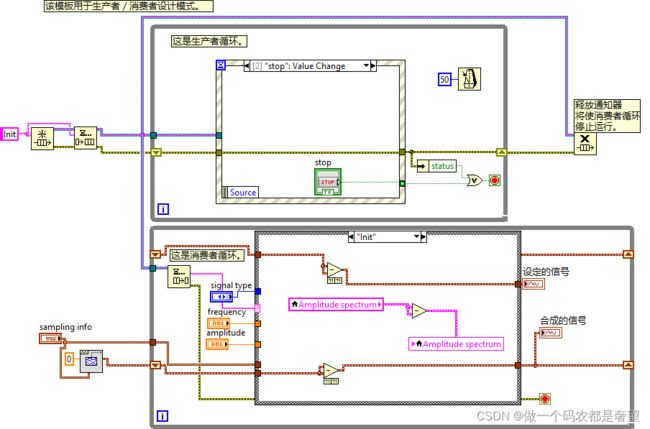Select the top subtract node in Init case
650x429 pixels.
pos(335,271)
